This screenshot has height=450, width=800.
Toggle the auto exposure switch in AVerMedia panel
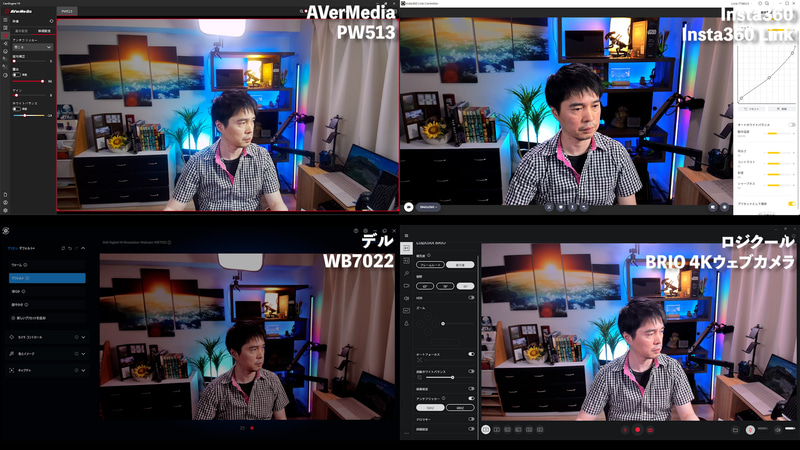point(16,74)
